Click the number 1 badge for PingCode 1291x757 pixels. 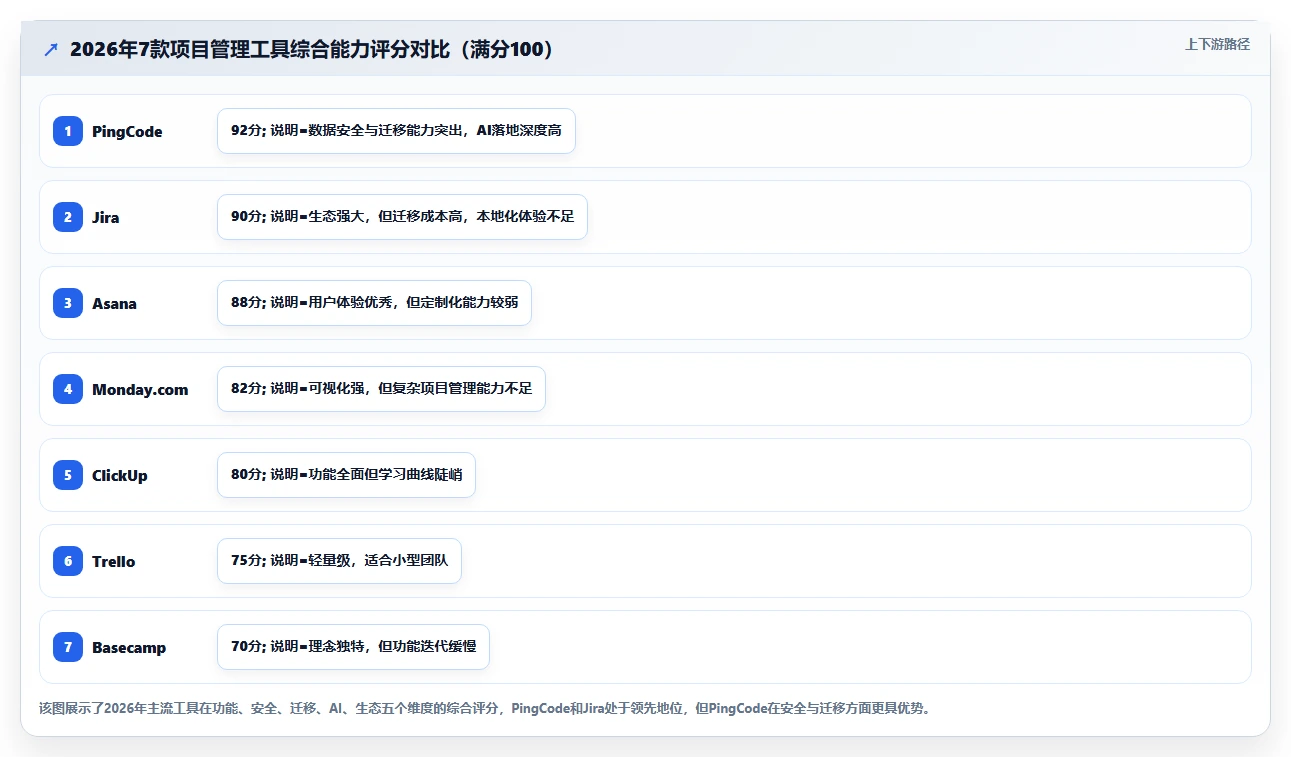[x=68, y=131]
